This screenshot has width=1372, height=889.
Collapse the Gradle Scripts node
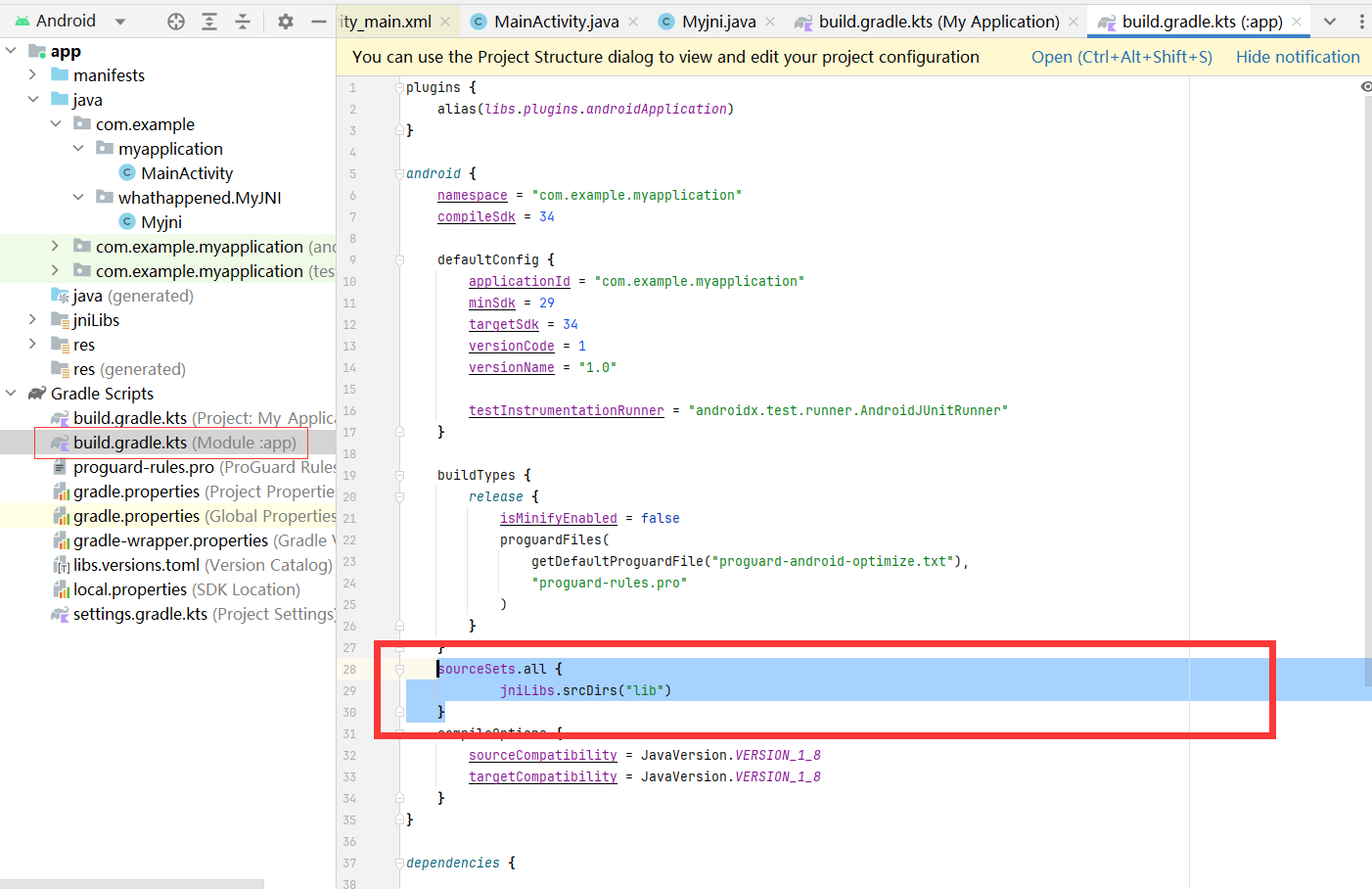(11, 394)
